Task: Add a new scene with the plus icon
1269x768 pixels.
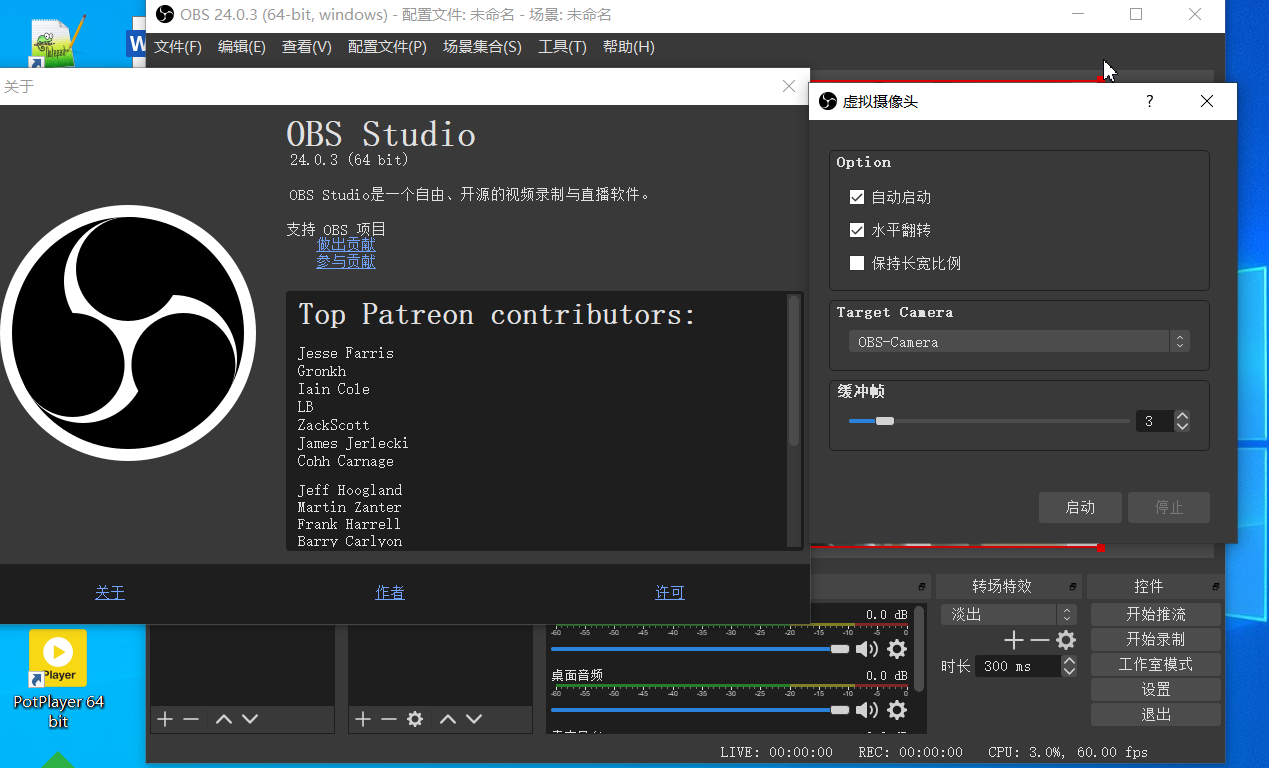Action: tap(165, 719)
